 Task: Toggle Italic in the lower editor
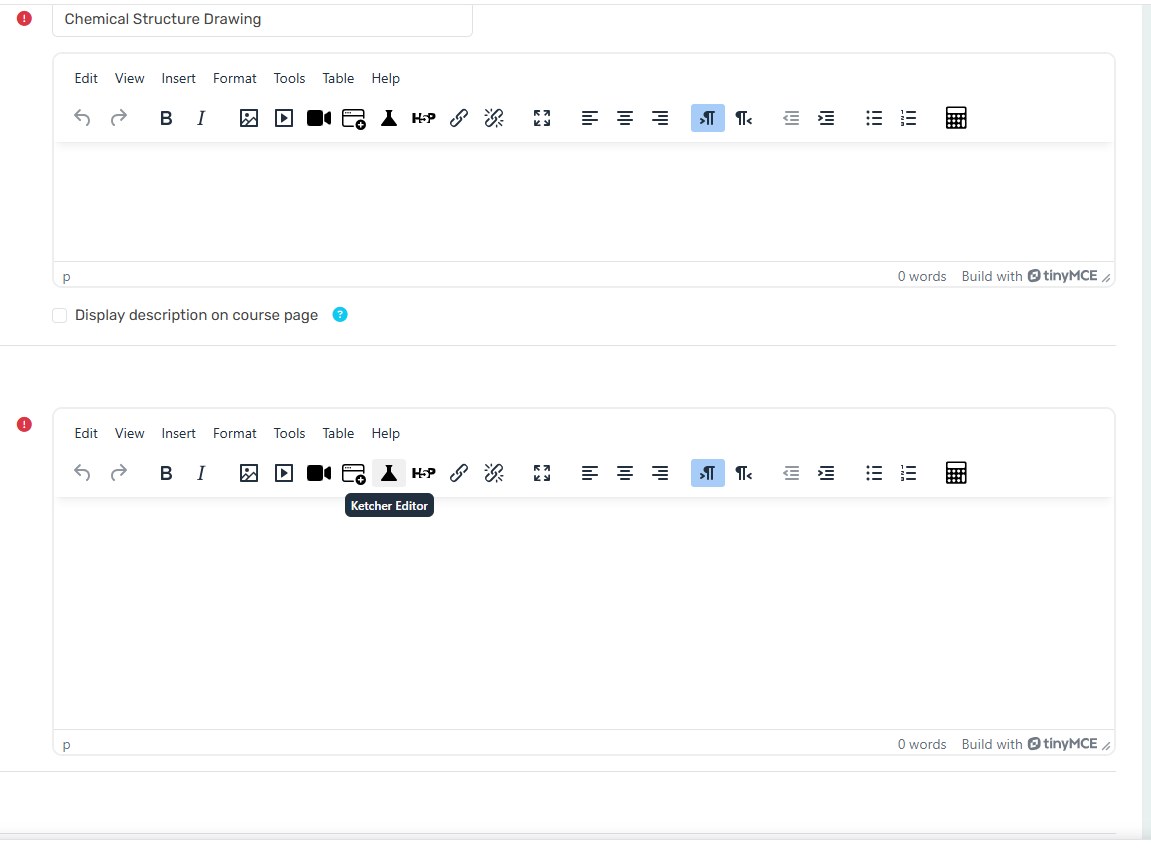pos(201,473)
